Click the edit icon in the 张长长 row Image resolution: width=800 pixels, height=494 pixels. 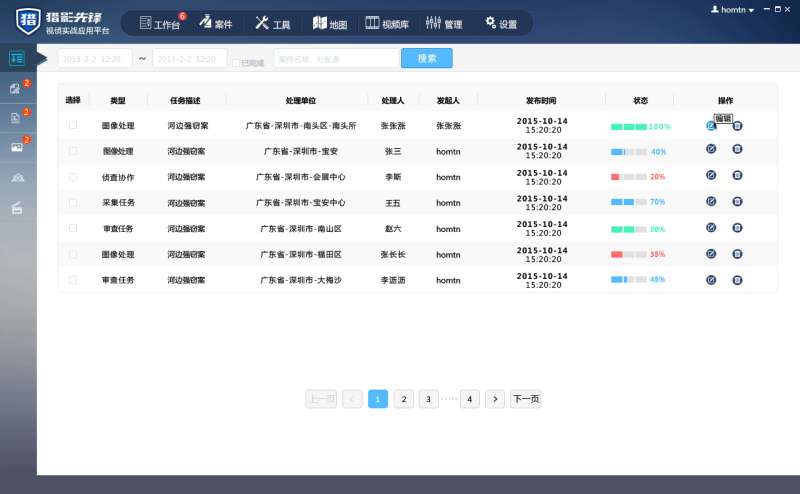(x=711, y=254)
